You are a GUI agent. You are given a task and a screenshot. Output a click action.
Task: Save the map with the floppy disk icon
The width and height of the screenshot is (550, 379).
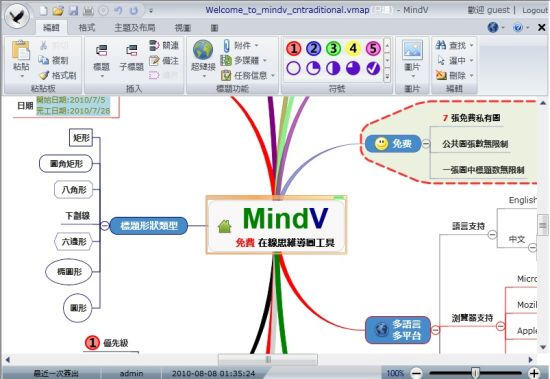tap(74, 11)
